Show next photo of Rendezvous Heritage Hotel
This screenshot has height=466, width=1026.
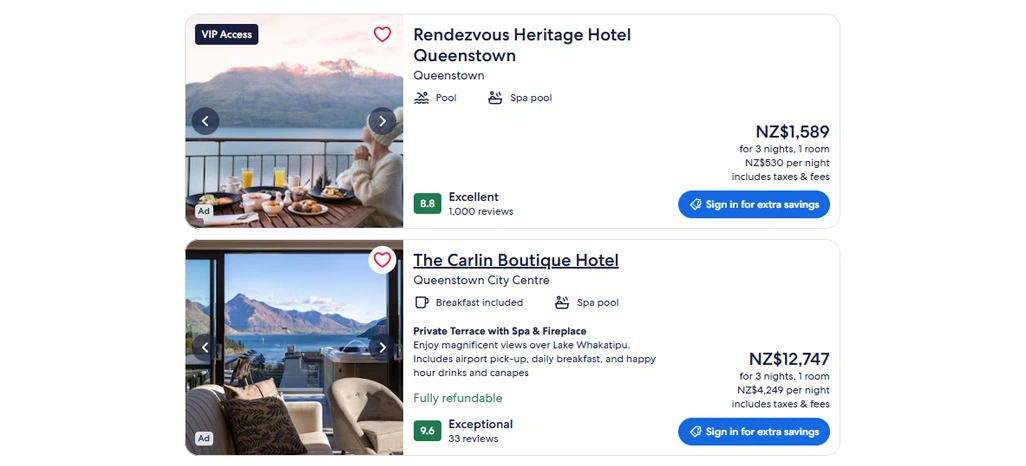(x=382, y=121)
